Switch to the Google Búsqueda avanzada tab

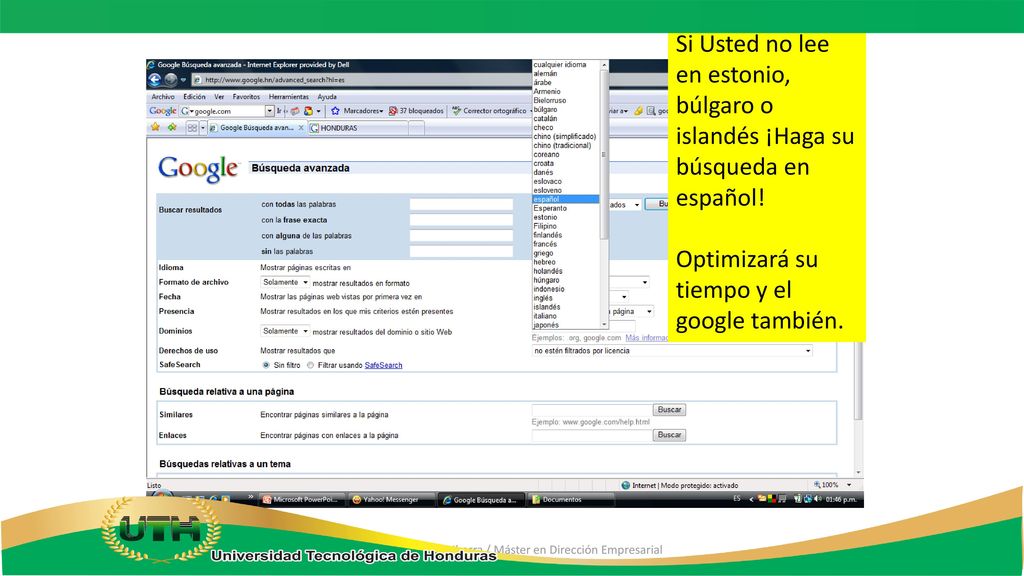tap(256, 128)
